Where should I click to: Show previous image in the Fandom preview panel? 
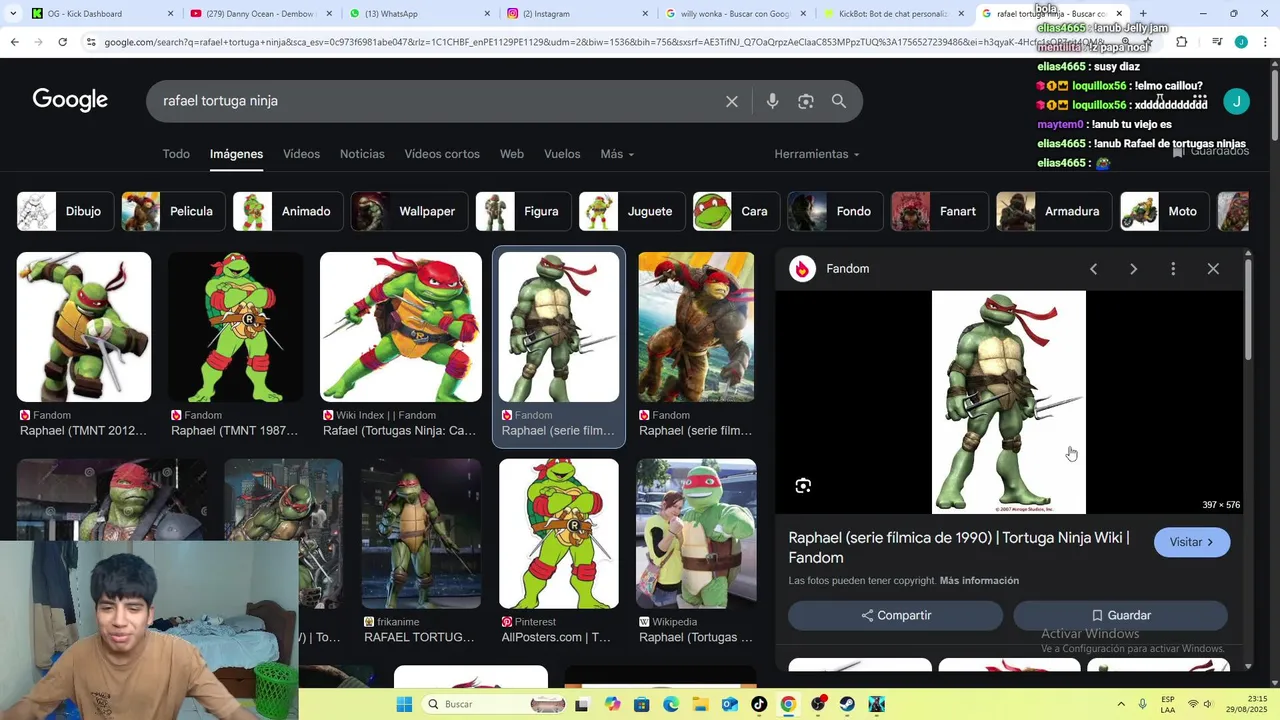(x=1093, y=269)
